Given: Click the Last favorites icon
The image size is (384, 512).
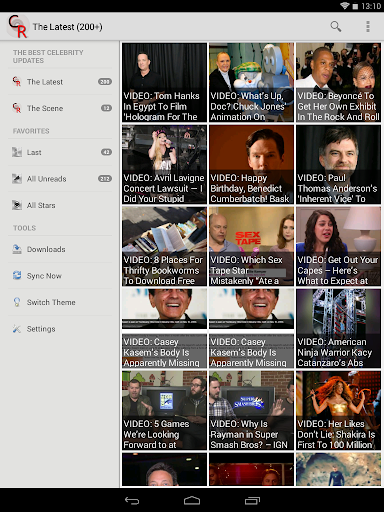Looking at the screenshot, I should (17, 152).
